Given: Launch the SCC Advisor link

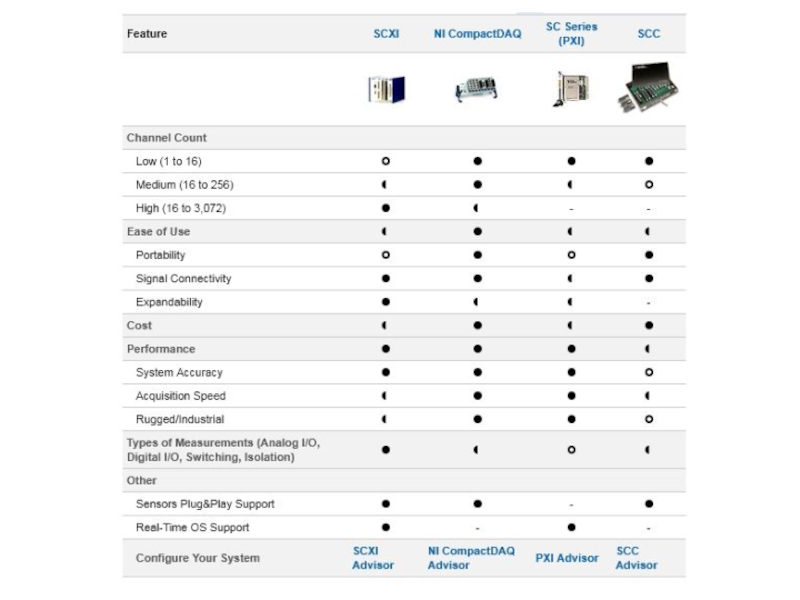Looking at the screenshot, I should pyautogui.click(x=636, y=558).
